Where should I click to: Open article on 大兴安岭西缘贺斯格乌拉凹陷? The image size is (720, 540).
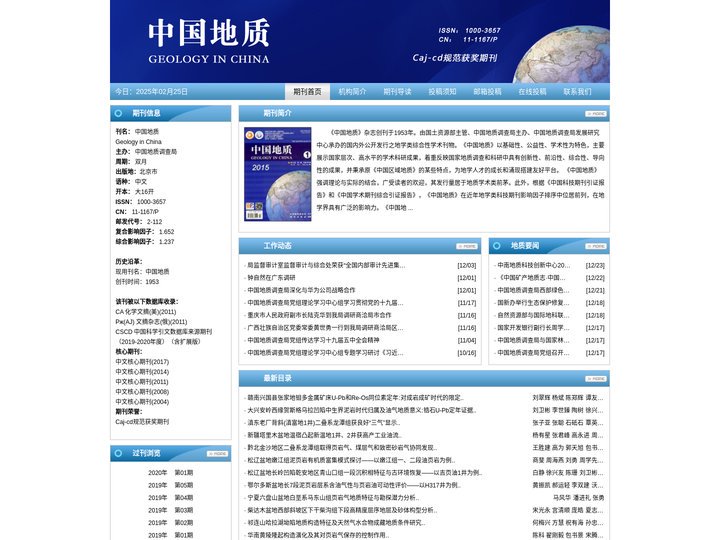362,411
